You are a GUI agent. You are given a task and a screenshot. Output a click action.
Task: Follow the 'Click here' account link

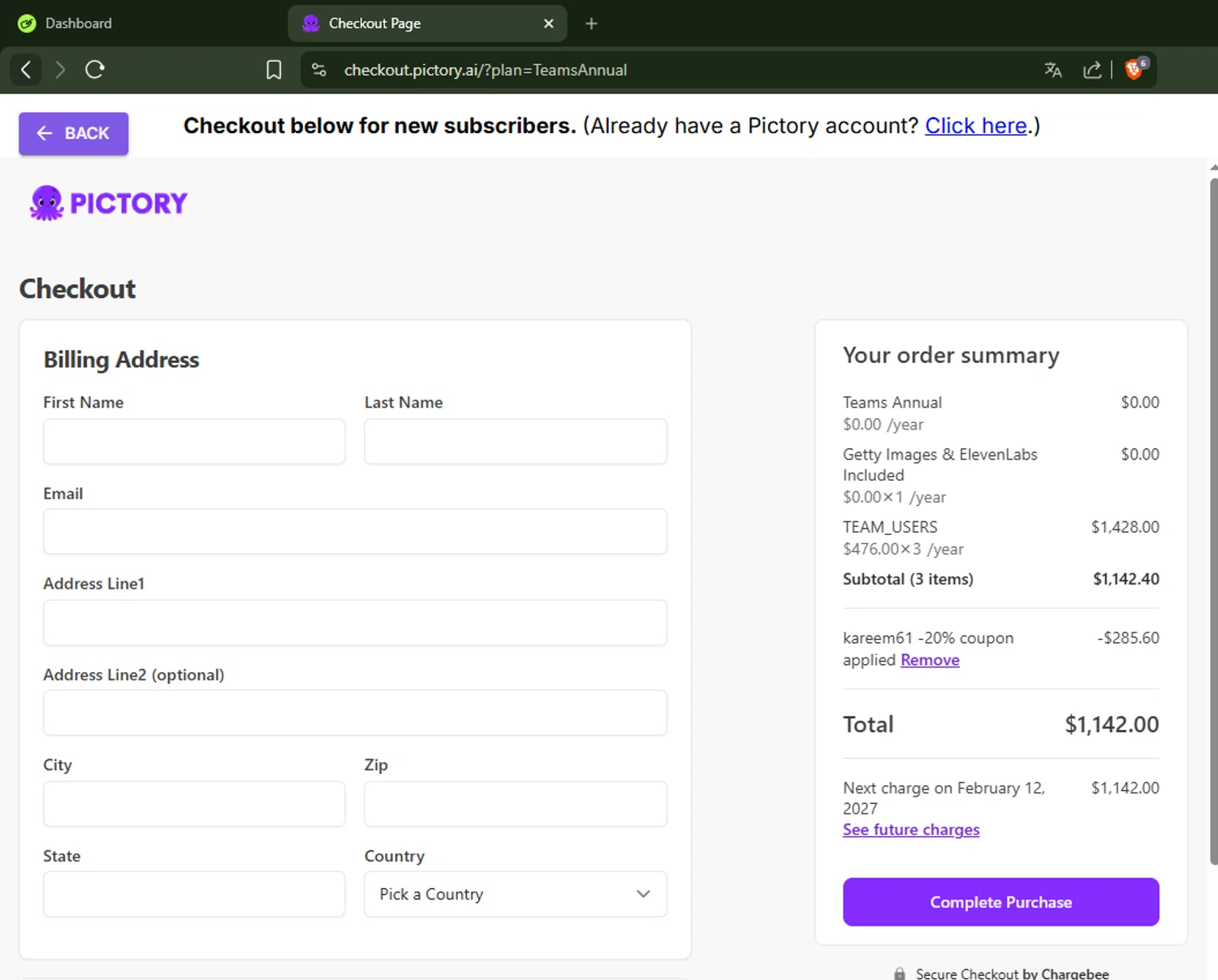point(976,126)
